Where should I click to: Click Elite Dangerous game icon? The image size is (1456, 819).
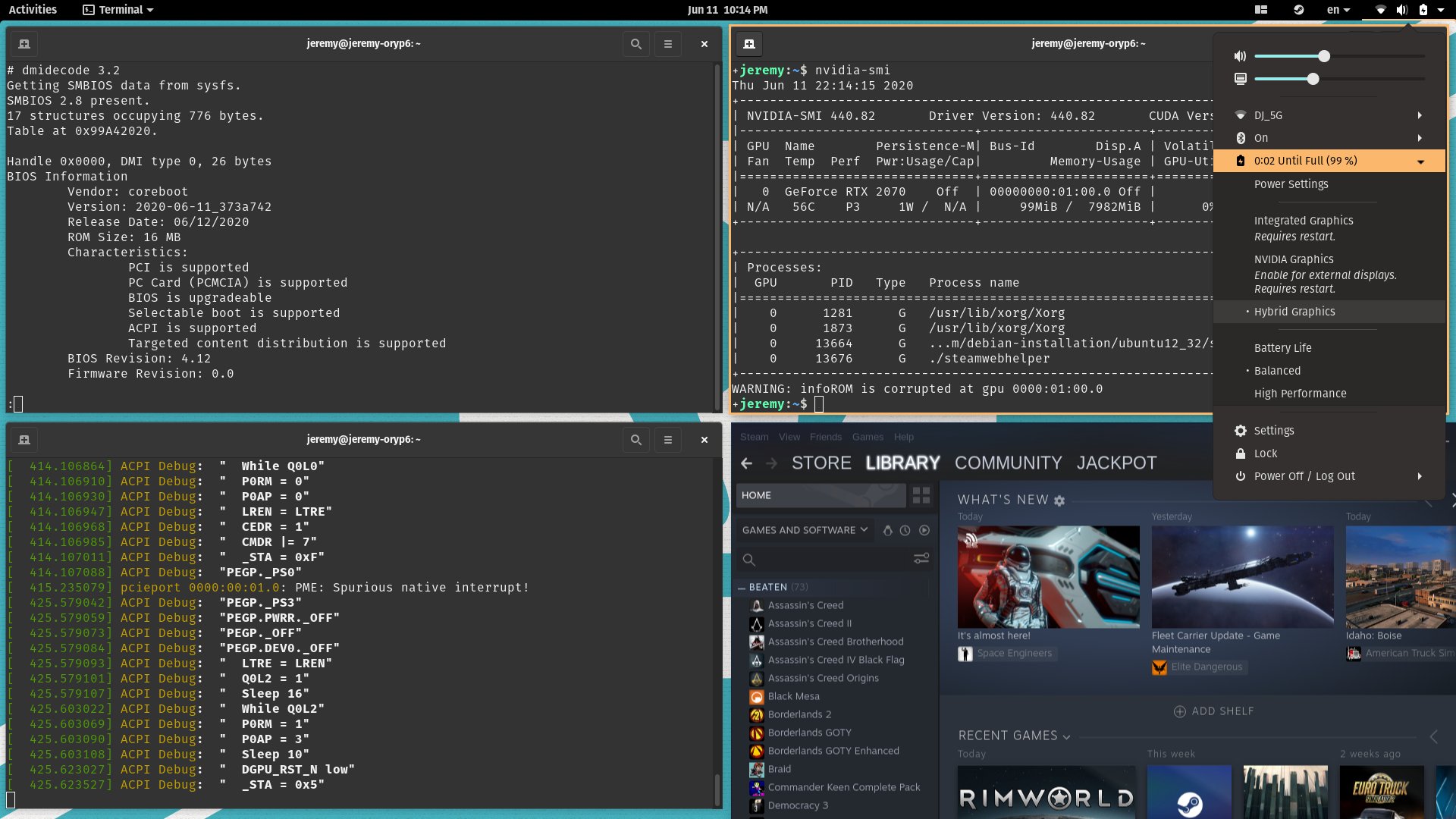point(1159,667)
